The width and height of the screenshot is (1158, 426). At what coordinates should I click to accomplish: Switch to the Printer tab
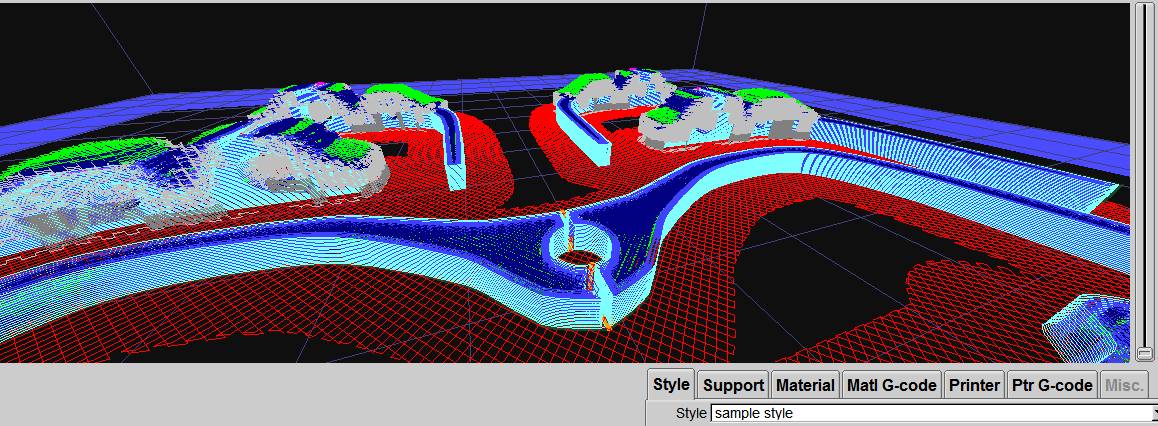(x=974, y=385)
